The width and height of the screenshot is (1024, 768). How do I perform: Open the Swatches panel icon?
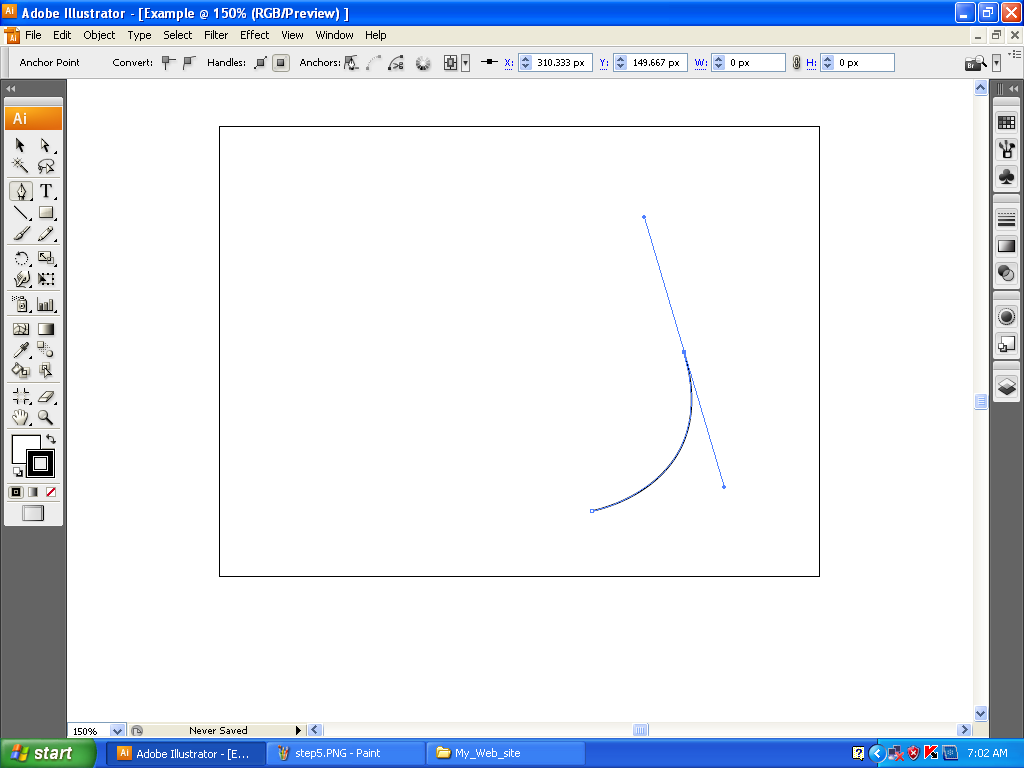tap(1006, 123)
